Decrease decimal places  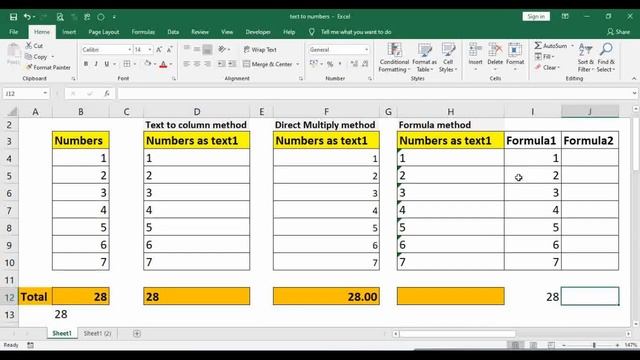click(365, 64)
